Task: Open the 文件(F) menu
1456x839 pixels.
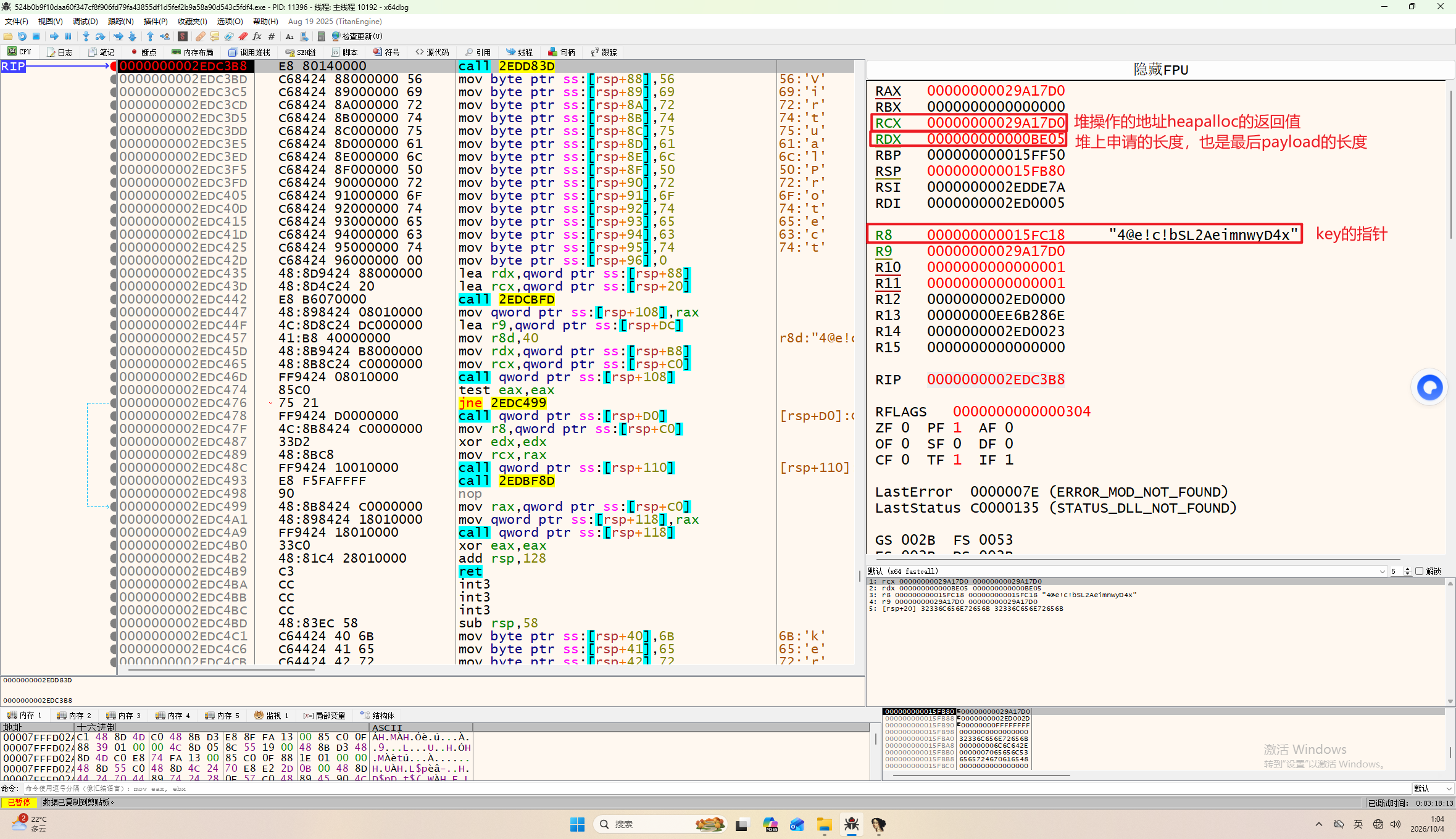Action: click(x=17, y=21)
